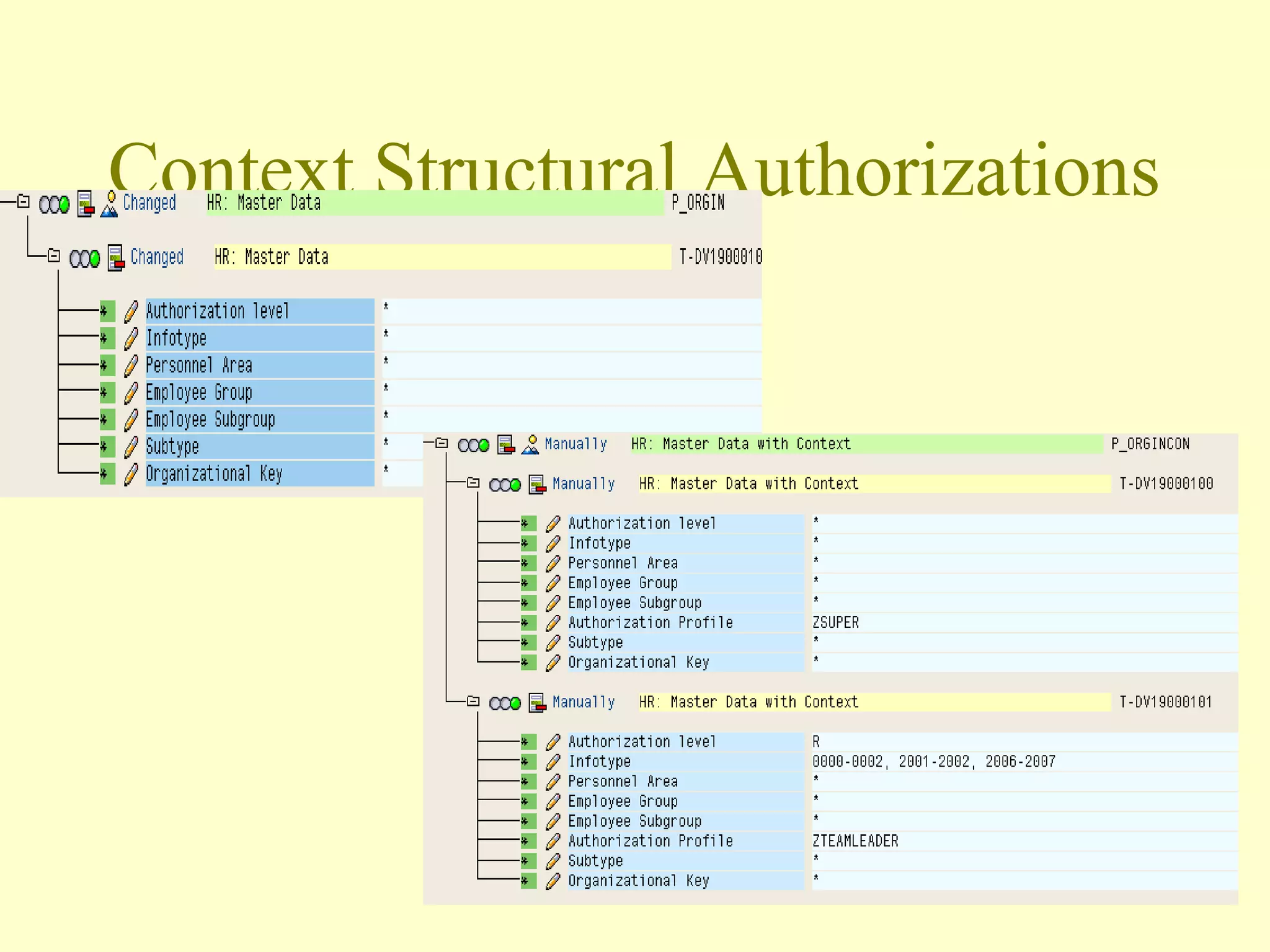Collapse the T-DV1900010 HR: Master Data node
Image resolution: width=1270 pixels, height=952 pixels.
tap(54, 255)
